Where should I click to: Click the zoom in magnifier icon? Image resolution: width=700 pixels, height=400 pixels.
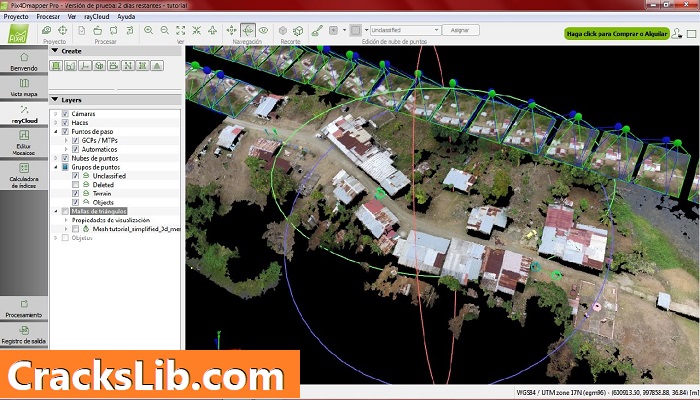pos(148,30)
